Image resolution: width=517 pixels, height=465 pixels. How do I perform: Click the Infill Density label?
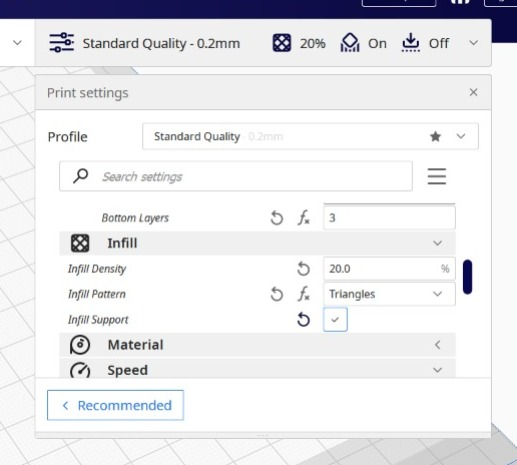pos(97,269)
